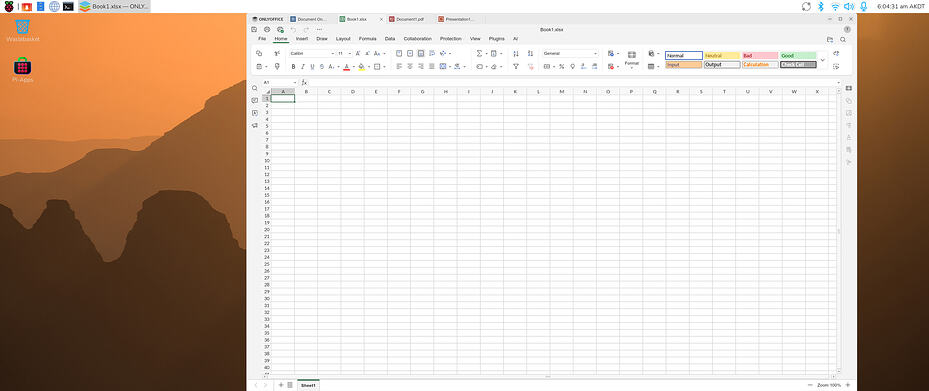Apply the Input cell style
Image resolution: width=929 pixels, height=391 pixels.
coord(684,65)
